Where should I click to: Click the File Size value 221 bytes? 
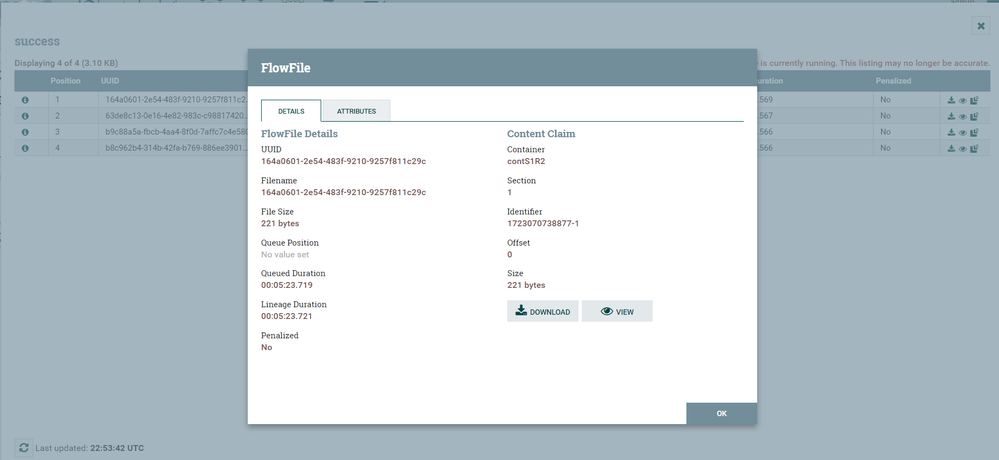coord(280,224)
